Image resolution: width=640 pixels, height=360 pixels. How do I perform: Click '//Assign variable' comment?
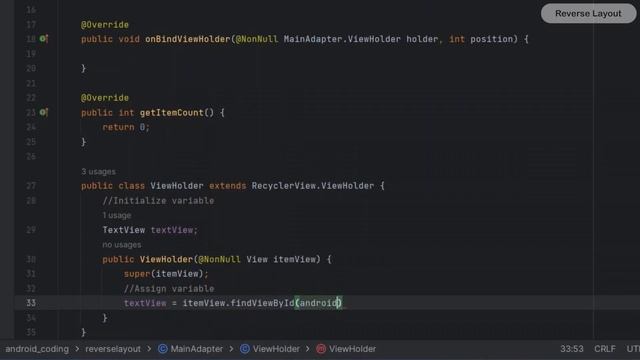169,289
